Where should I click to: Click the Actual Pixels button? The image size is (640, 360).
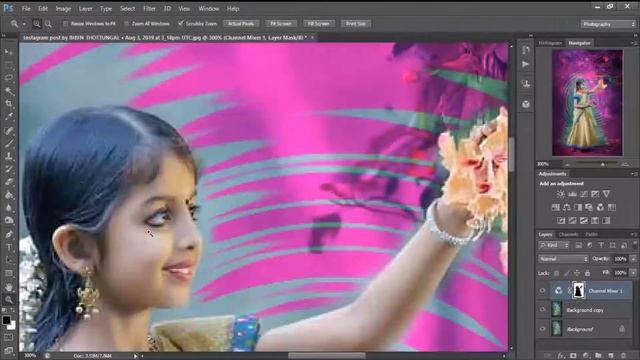tap(241, 24)
